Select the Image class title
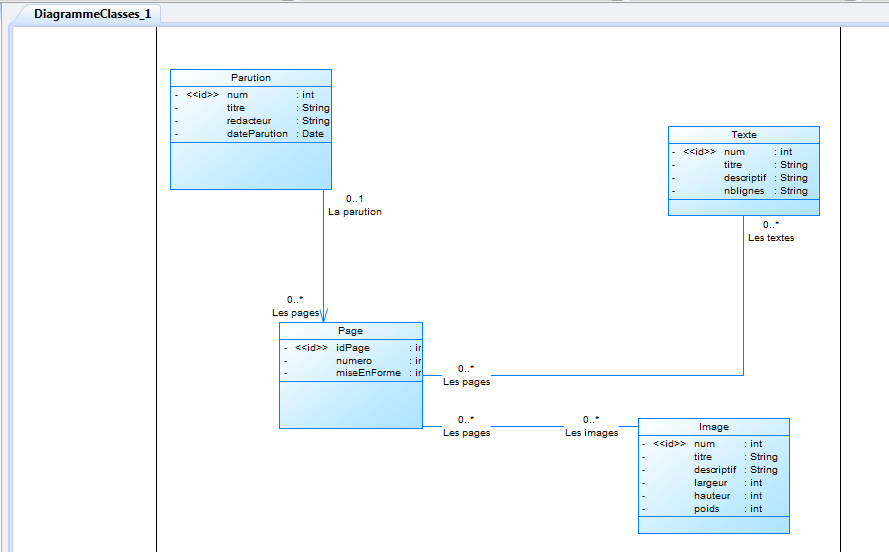Viewport: 889px width, 552px height. pos(713,427)
